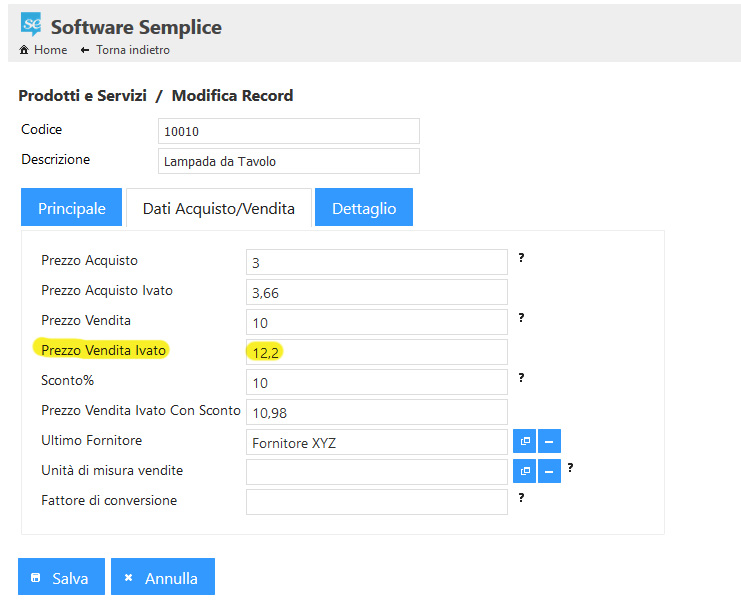
Task: Open lookup icon for Ultimo Fornitore
Action: point(524,442)
